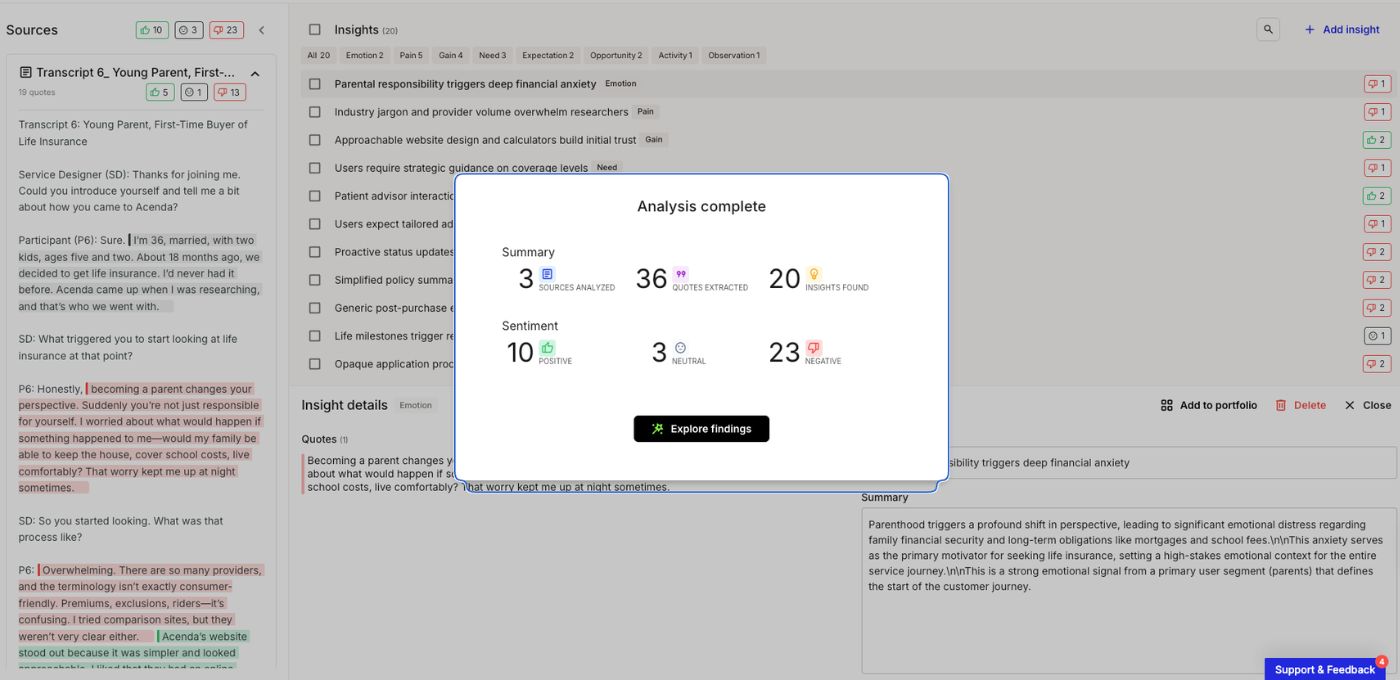Select the Gain 4 filter tab
Image resolution: width=1400 pixels, height=680 pixels.
coord(451,56)
